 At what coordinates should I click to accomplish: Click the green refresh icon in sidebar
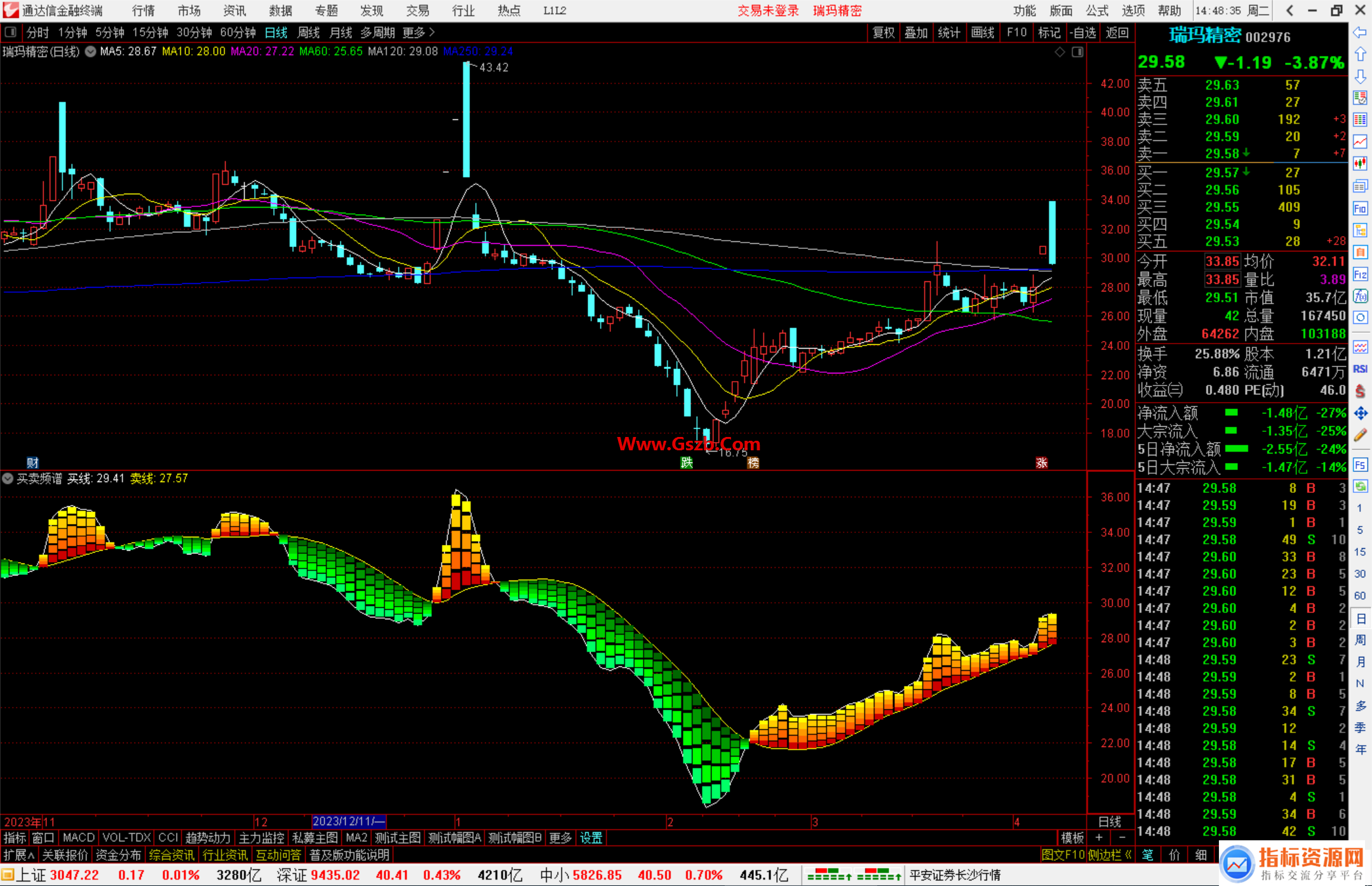[x=1360, y=486]
